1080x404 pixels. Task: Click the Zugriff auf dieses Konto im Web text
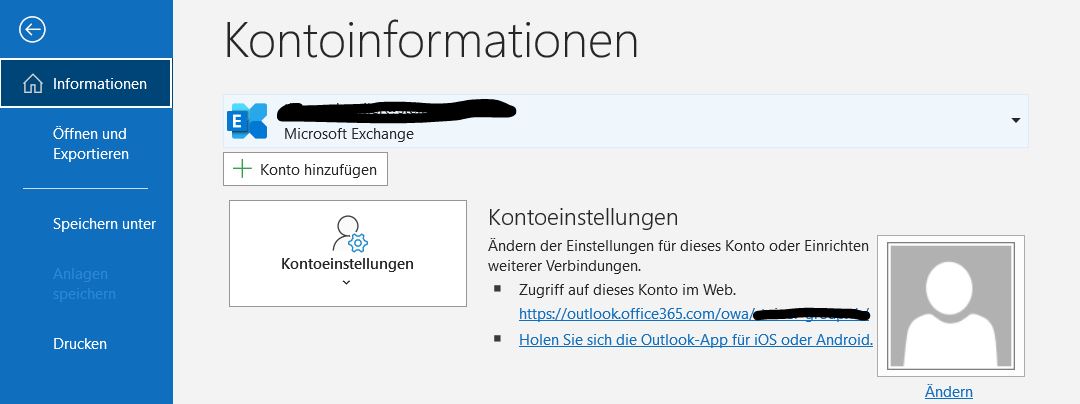click(628, 289)
